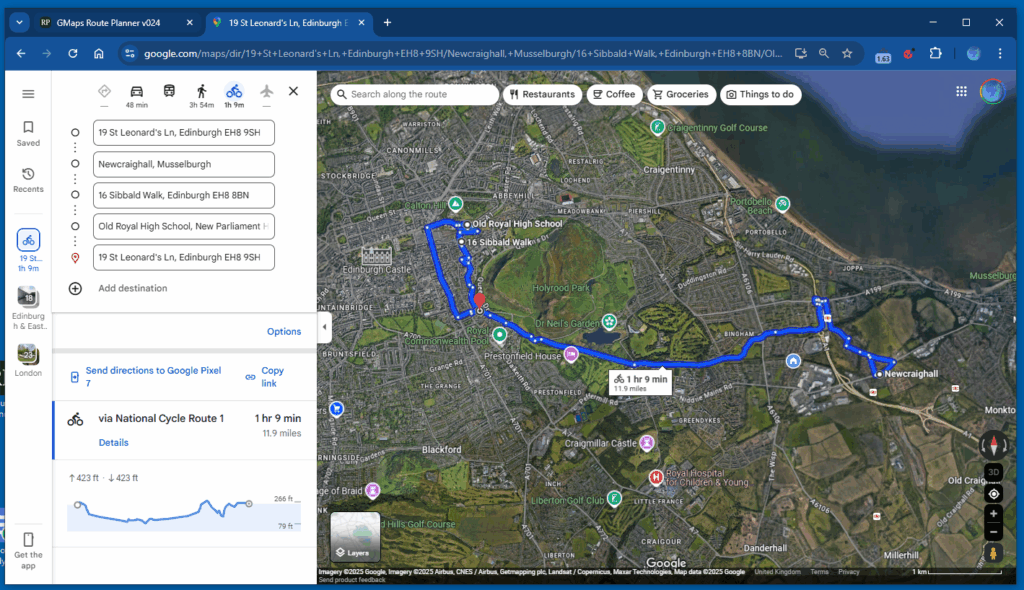Collapse the side panel arrow
Screen dimensions: 1024x590
pyautogui.click(x=324, y=327)
